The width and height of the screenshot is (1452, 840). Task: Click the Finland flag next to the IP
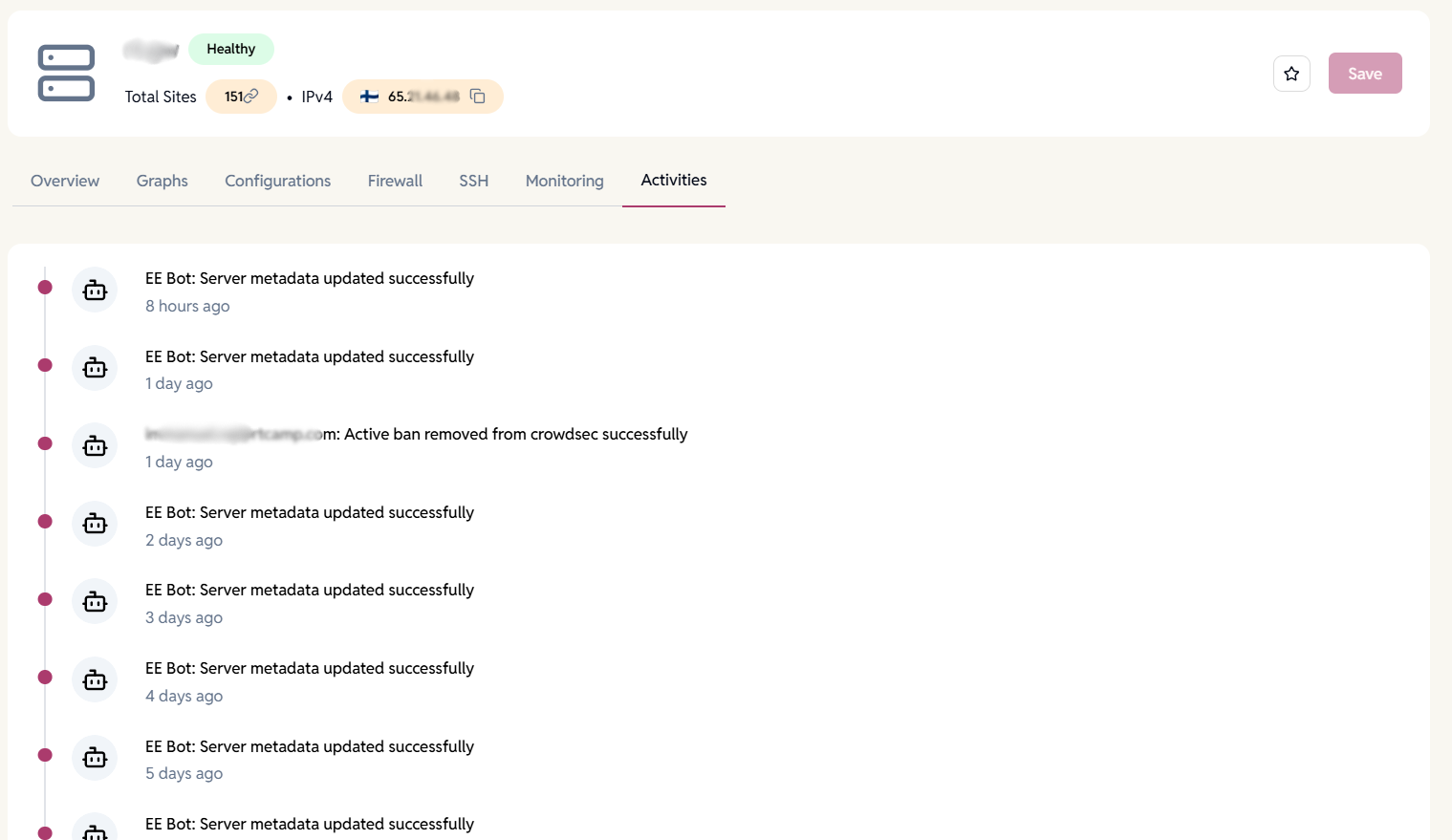[x=370, y=96]
